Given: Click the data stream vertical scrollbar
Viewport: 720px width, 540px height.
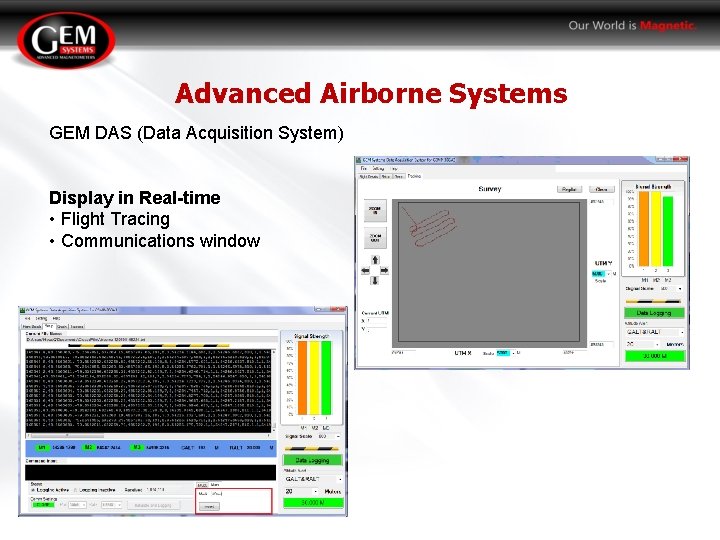Looking at the screenshot, I should 275,390.
